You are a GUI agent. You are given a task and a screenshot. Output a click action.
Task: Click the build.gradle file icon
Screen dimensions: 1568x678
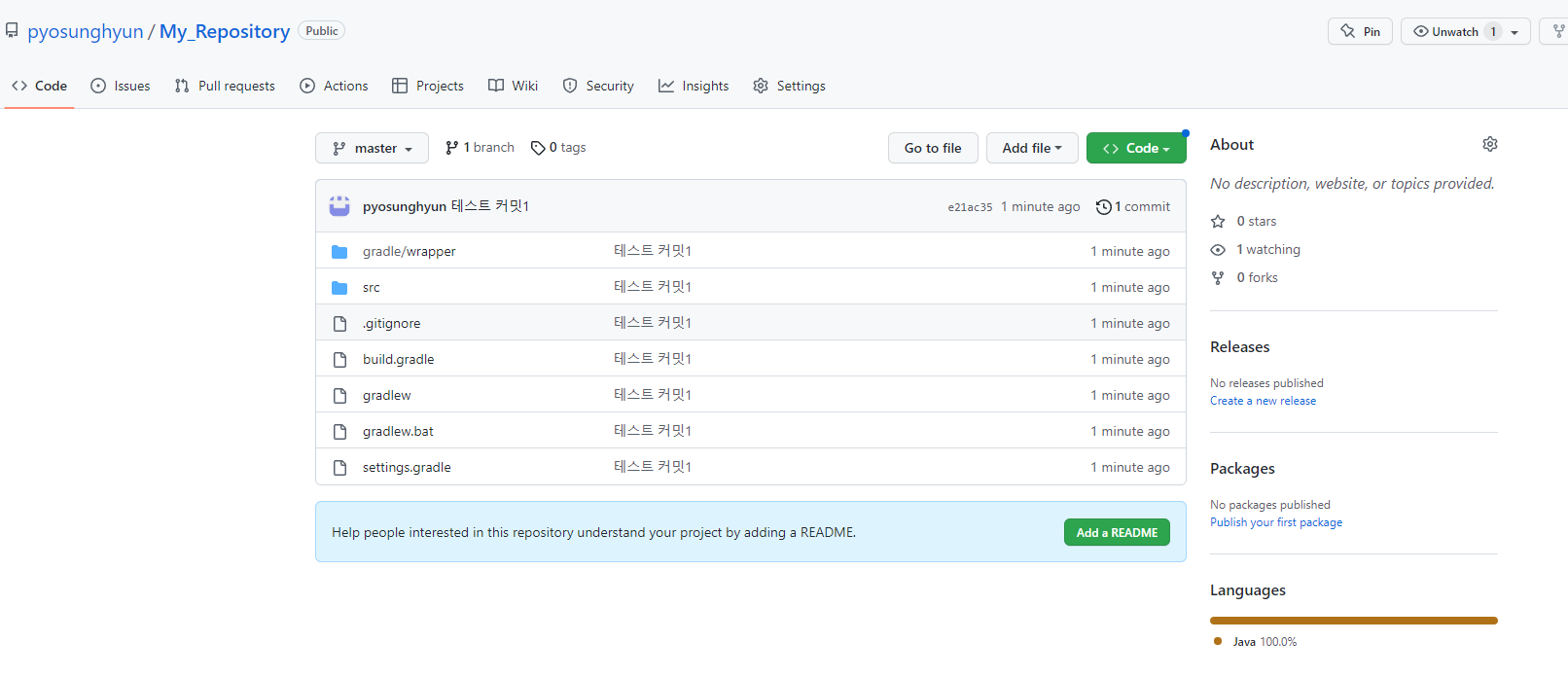click(x=339, y=360)
